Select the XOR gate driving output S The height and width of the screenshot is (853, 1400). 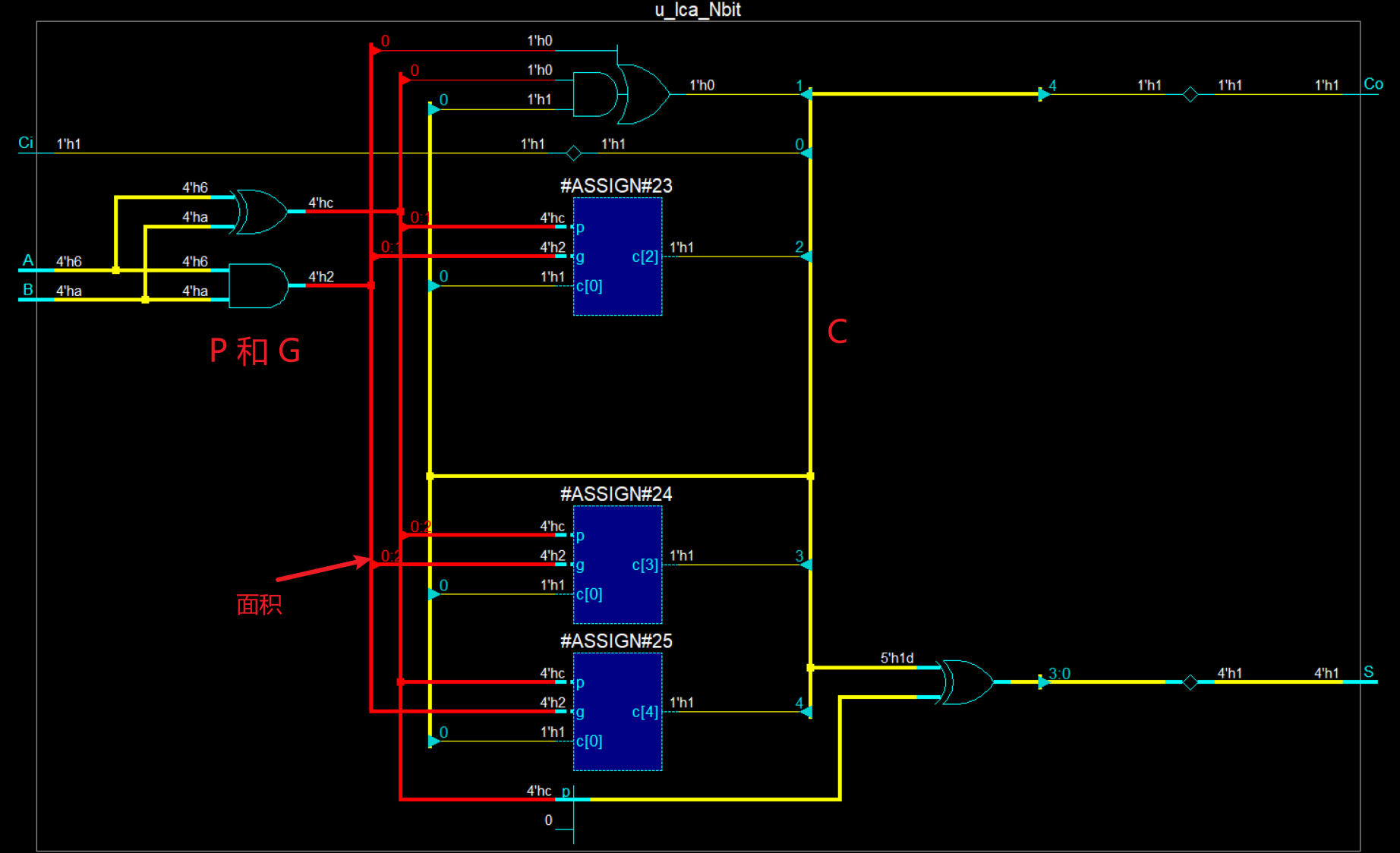tap(966, 681)
